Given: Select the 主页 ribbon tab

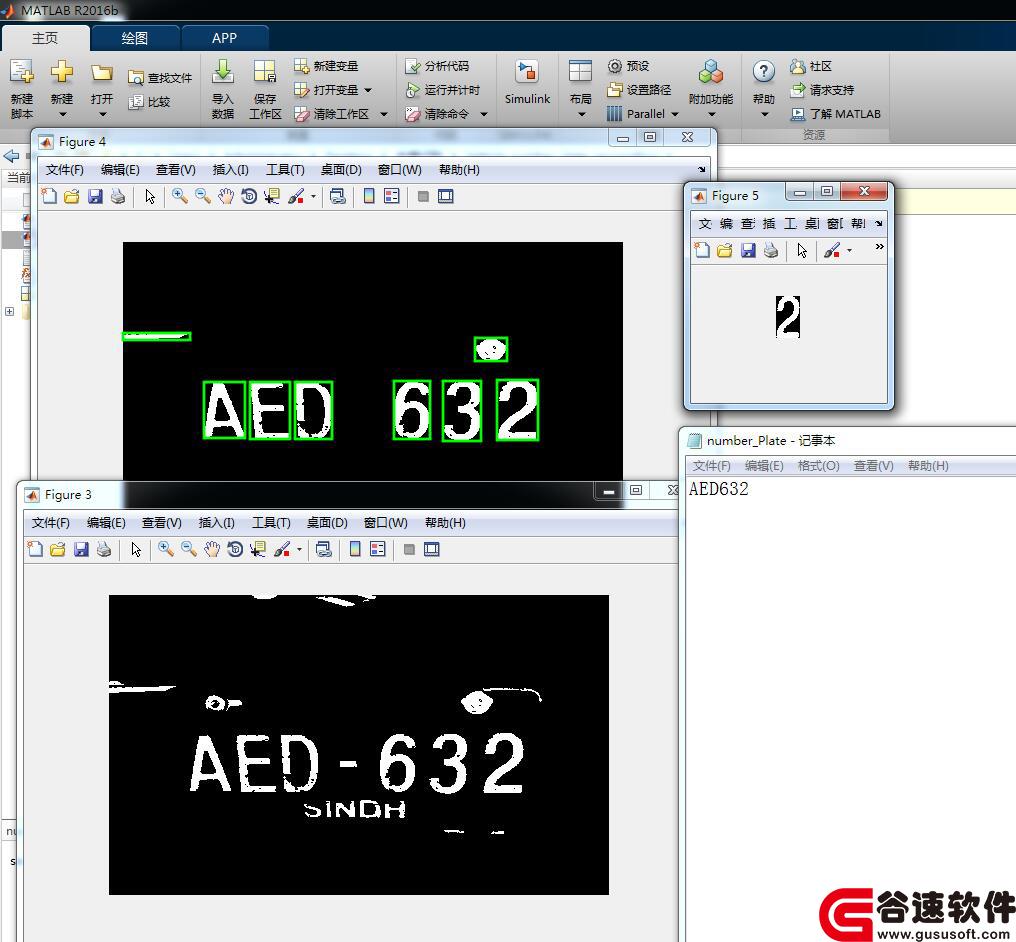Looking at the screenshot, I should 45,38.
